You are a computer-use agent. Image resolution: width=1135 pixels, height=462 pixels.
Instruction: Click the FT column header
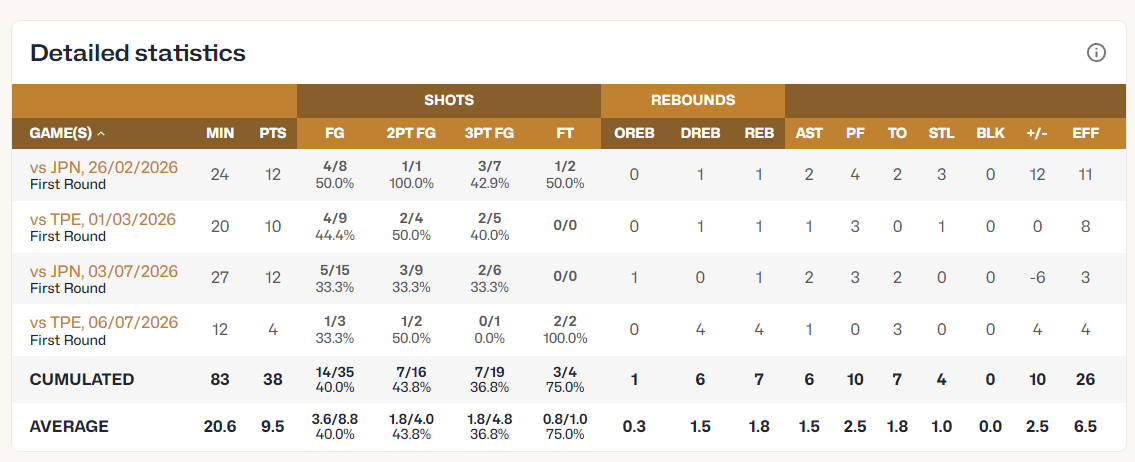565,133
